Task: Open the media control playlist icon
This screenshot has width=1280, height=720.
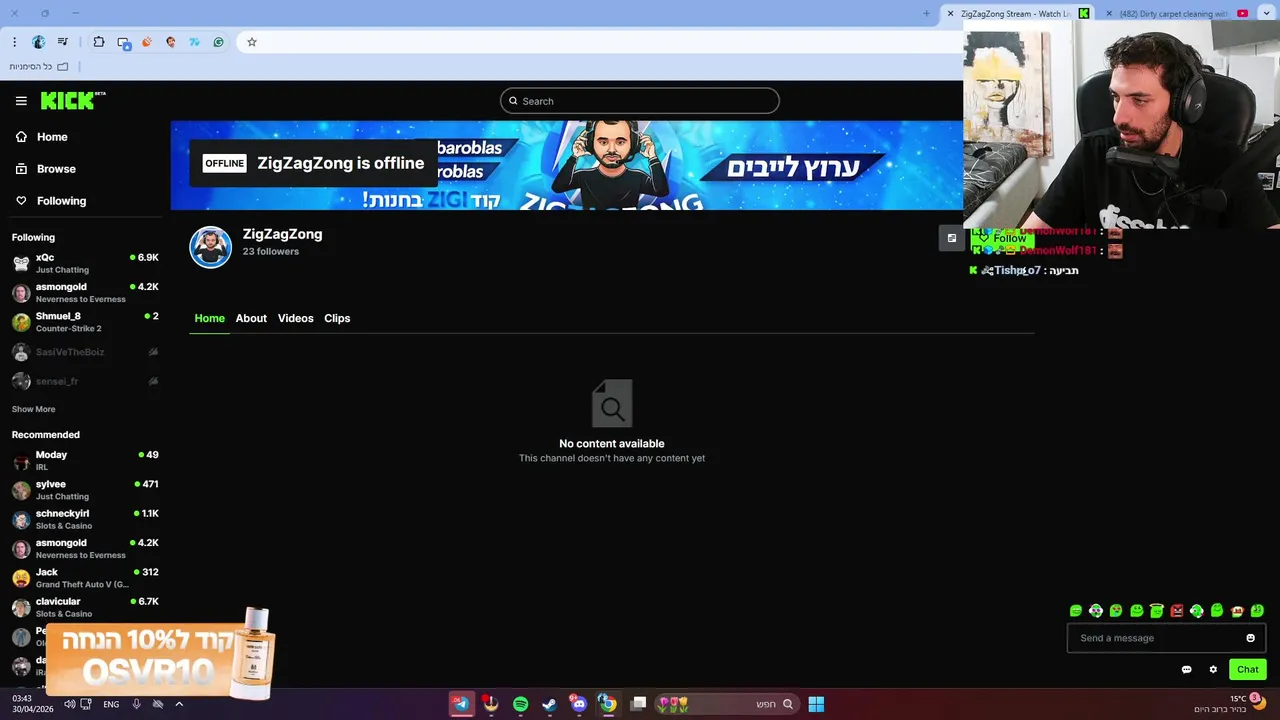Action: (63, 42)
